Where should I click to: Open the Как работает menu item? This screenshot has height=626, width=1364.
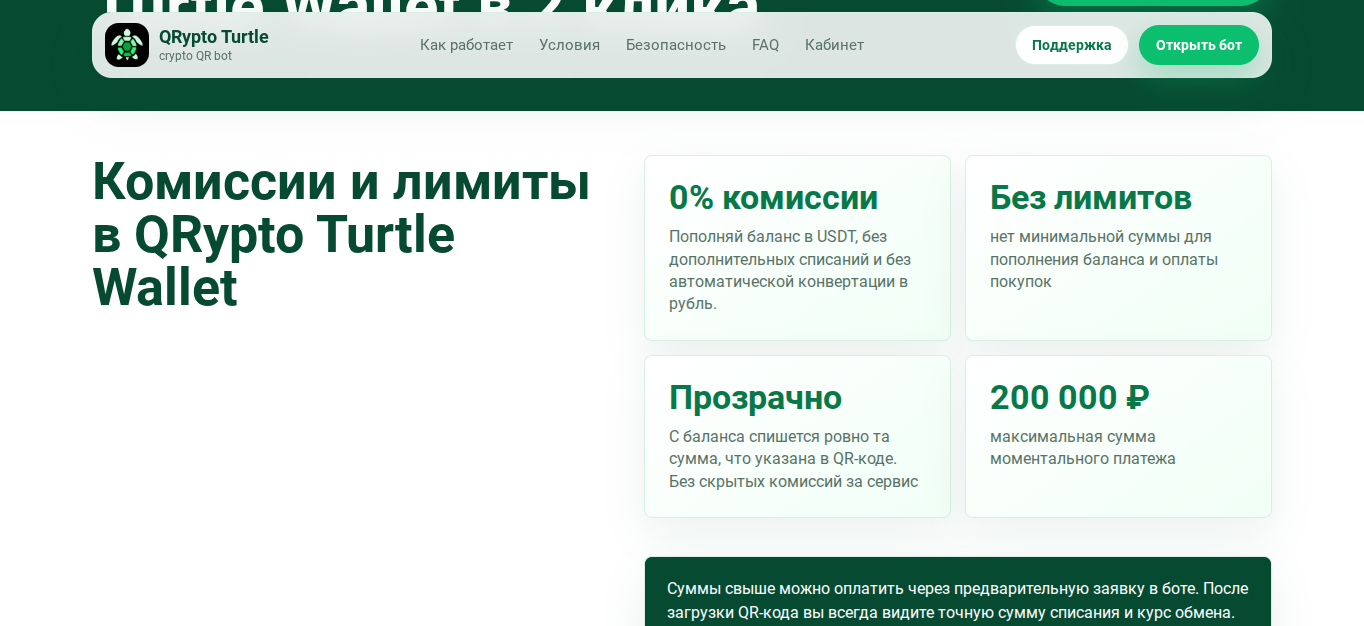[x=466, y=45]
